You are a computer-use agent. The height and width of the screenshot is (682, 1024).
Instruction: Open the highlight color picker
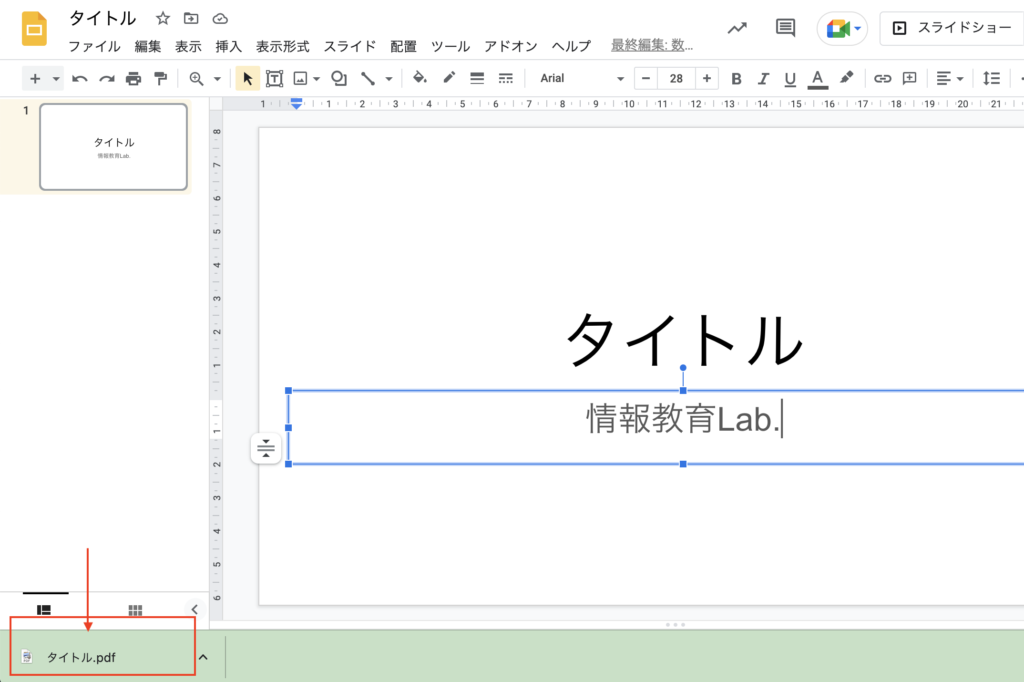pyautogui.click(x=846, y=78)
